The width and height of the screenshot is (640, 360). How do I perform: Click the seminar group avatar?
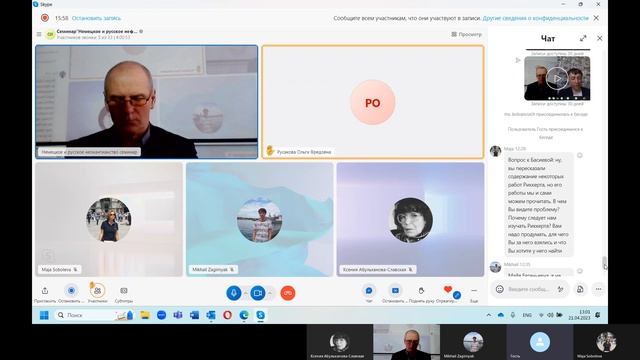pos(50,34)
